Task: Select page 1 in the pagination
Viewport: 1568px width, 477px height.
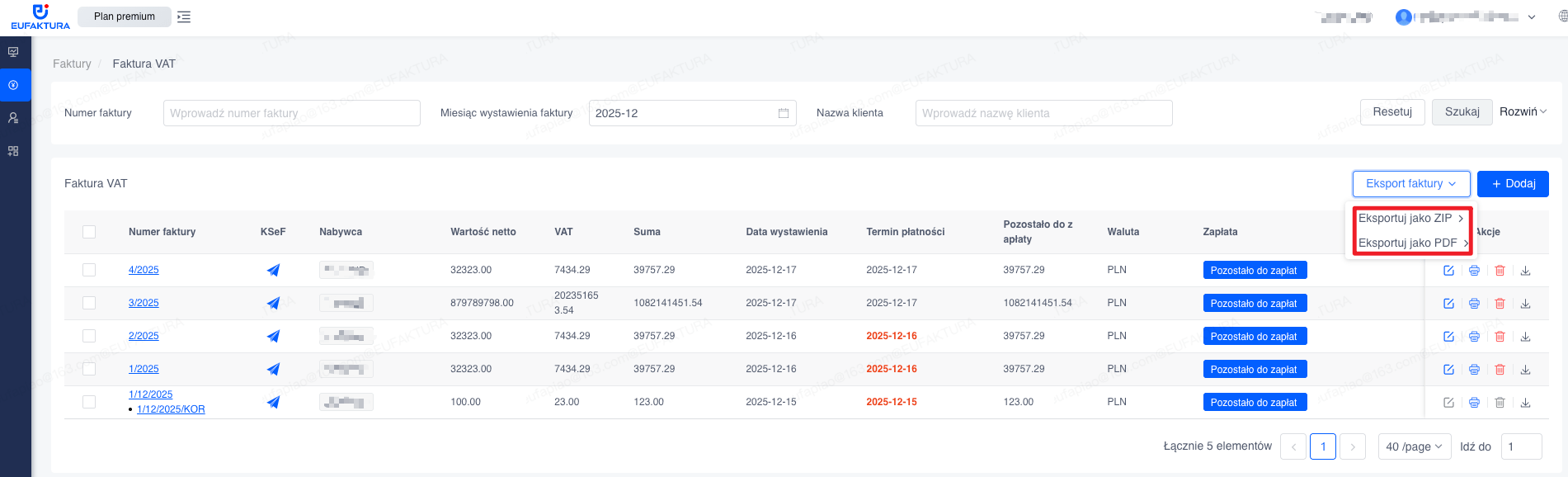Action: click(1323, 446)
